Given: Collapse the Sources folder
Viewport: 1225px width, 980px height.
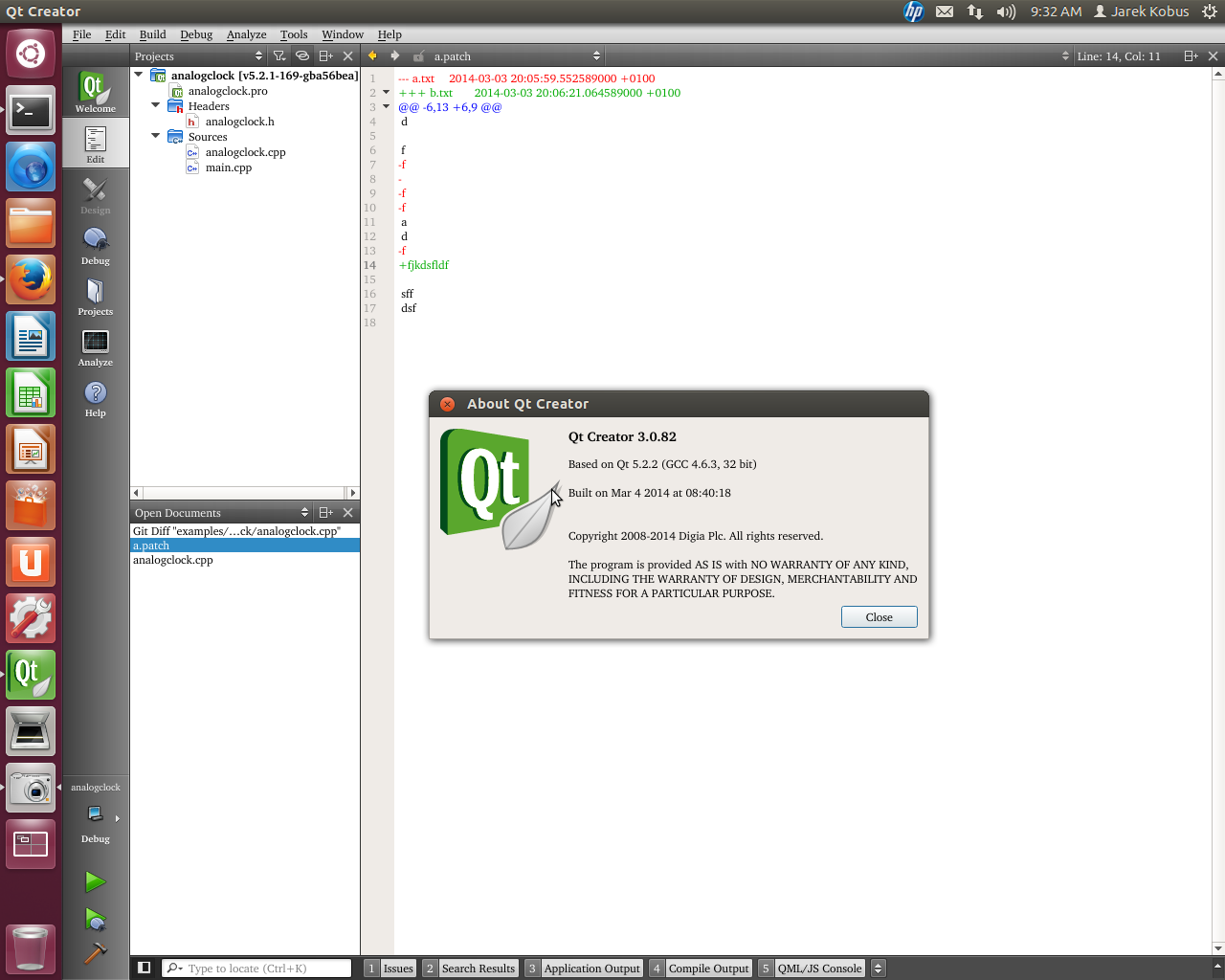Looking at the screenshot, I should (x=156, y=136).
